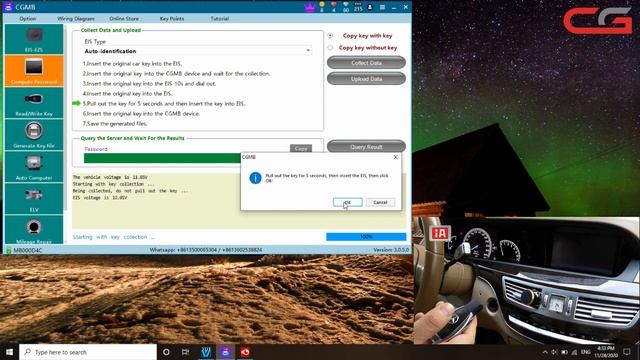Screen dimensions: 640x360
Task: Click the MB000D4C device ID in status bar
Action: (x=28, y=250)
